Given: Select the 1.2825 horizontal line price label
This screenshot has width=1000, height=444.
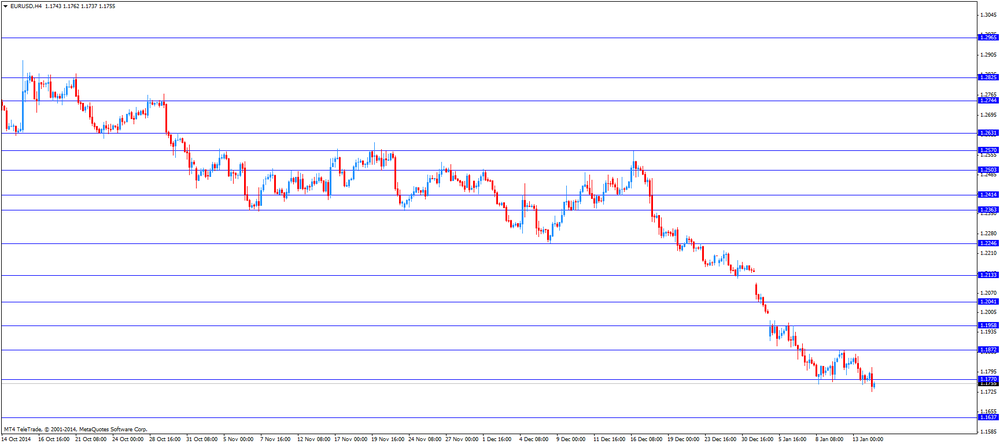Looking at the screenshot, I should (989, 77).
